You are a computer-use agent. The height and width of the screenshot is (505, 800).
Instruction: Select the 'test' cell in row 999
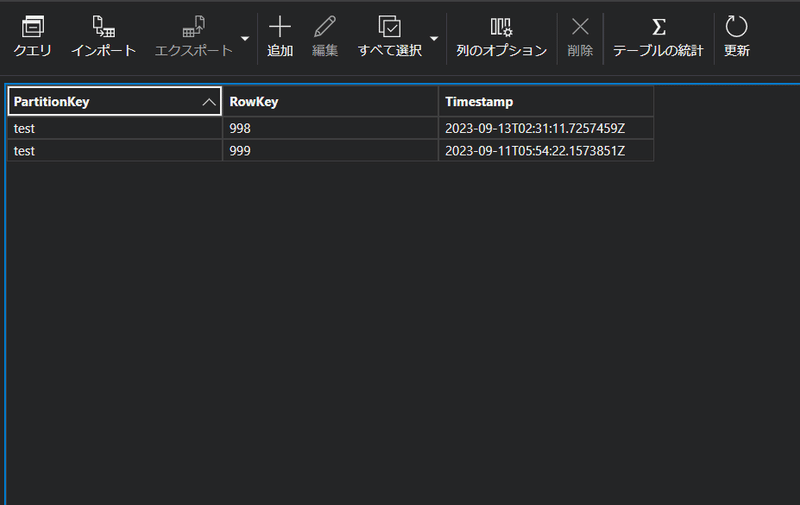pos(115,150)
